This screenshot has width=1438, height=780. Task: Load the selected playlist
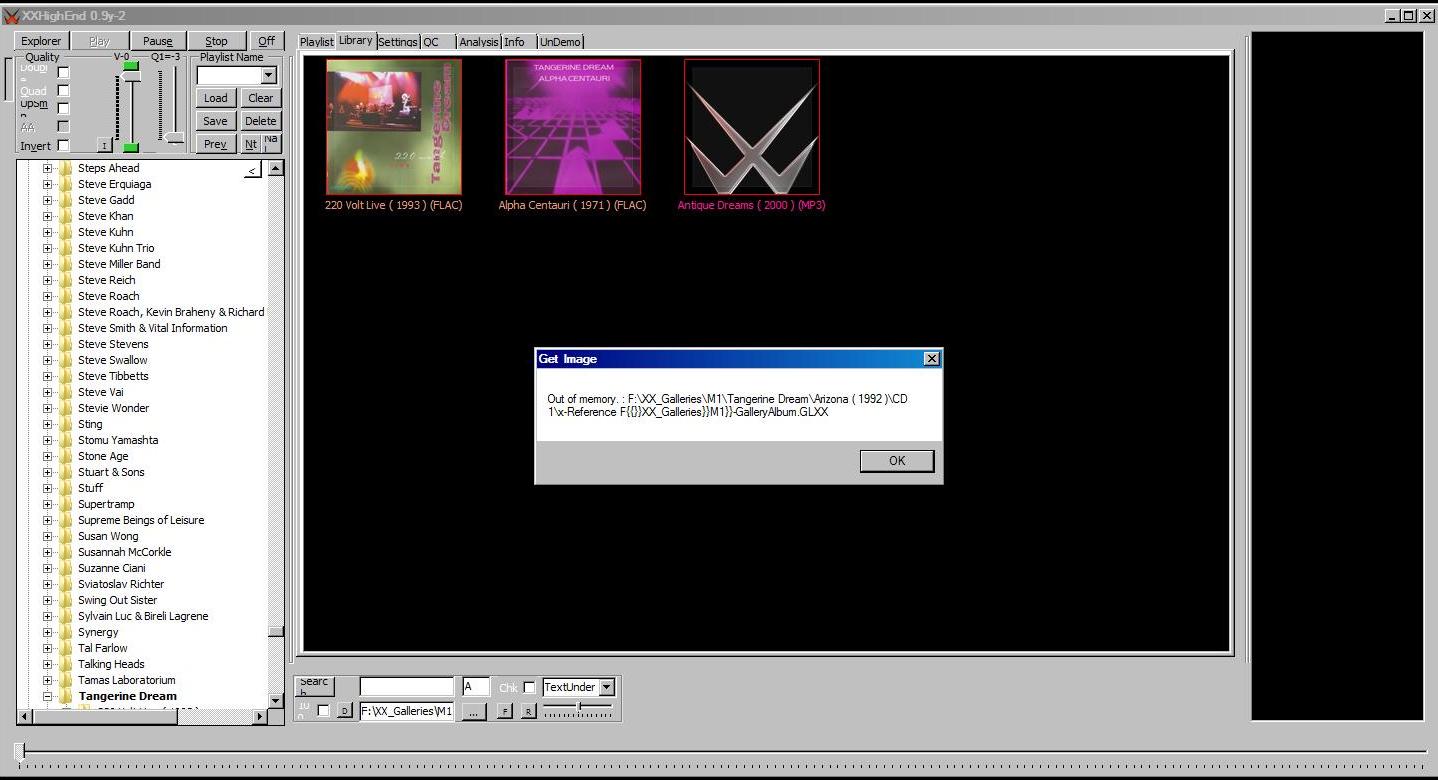tap(216, 98)
